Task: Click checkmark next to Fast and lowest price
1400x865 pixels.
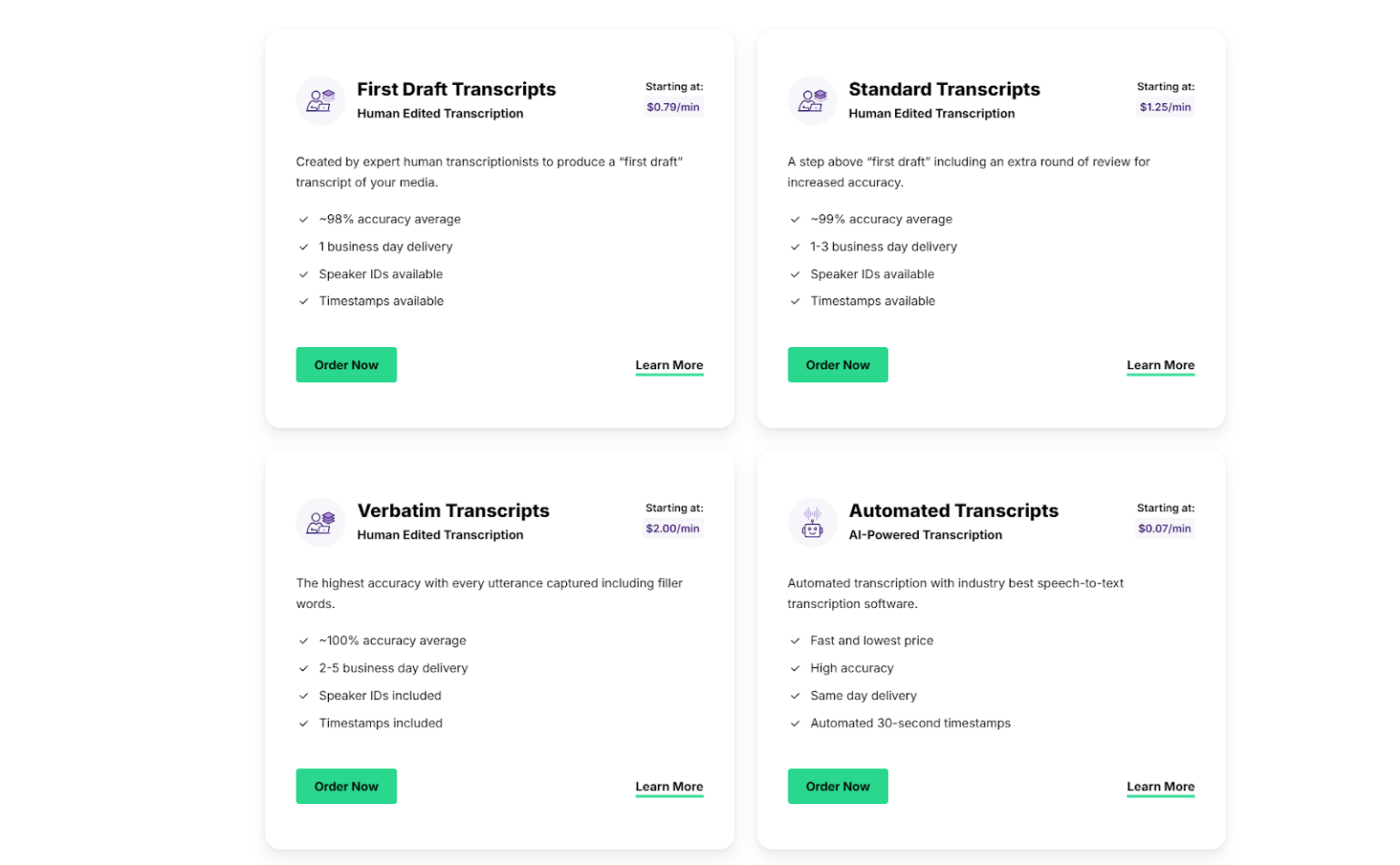Action: click(794, 641)
